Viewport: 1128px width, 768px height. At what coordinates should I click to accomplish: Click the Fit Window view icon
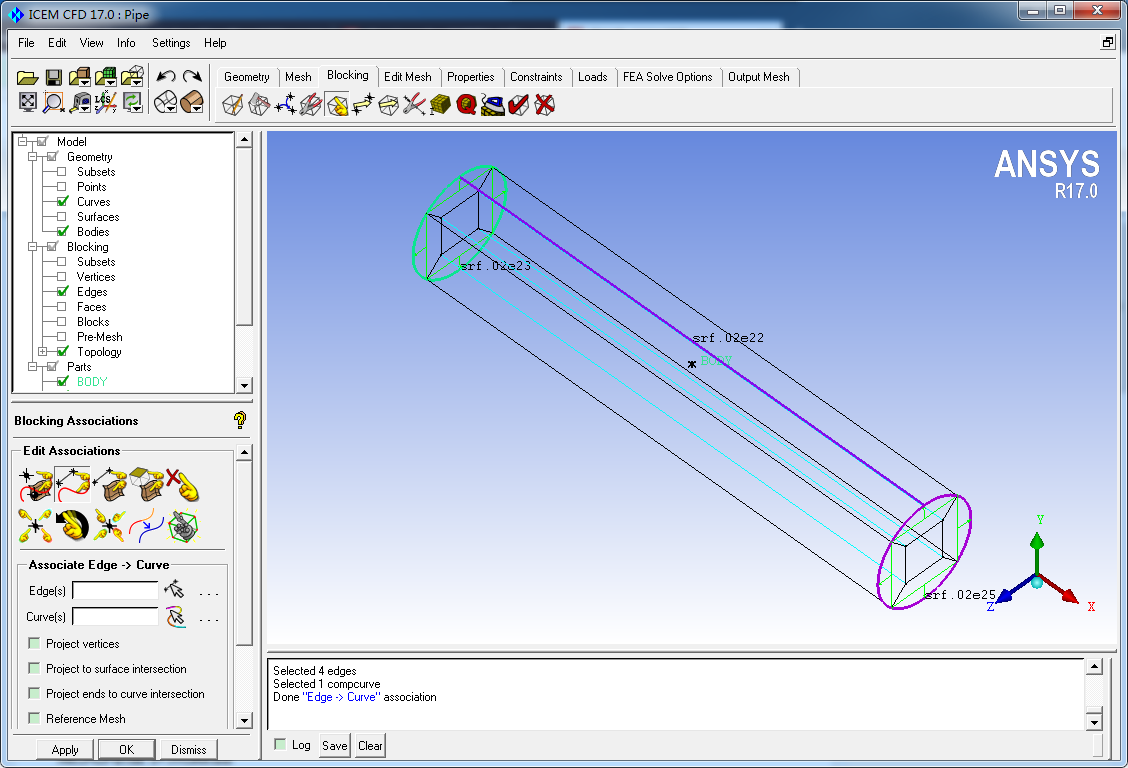pyautogui.click(x=27, y=102)
